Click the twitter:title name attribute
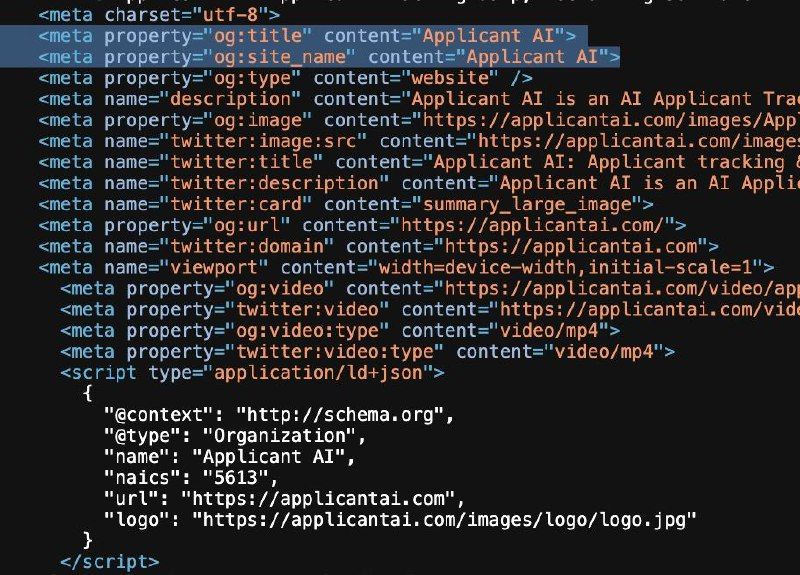The image size is (800, 575). pos(241,162)
